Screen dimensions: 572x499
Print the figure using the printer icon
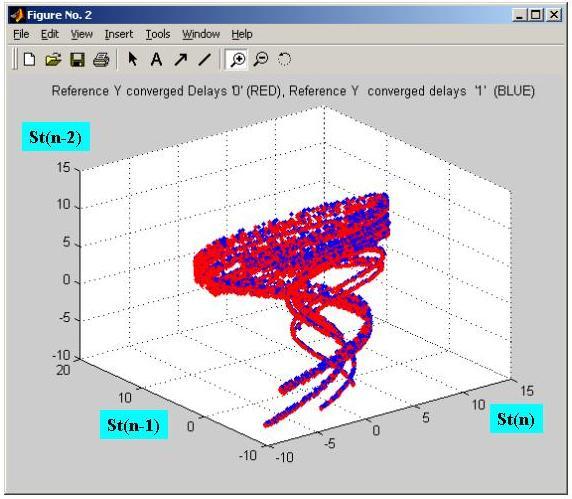pos(101,59)
